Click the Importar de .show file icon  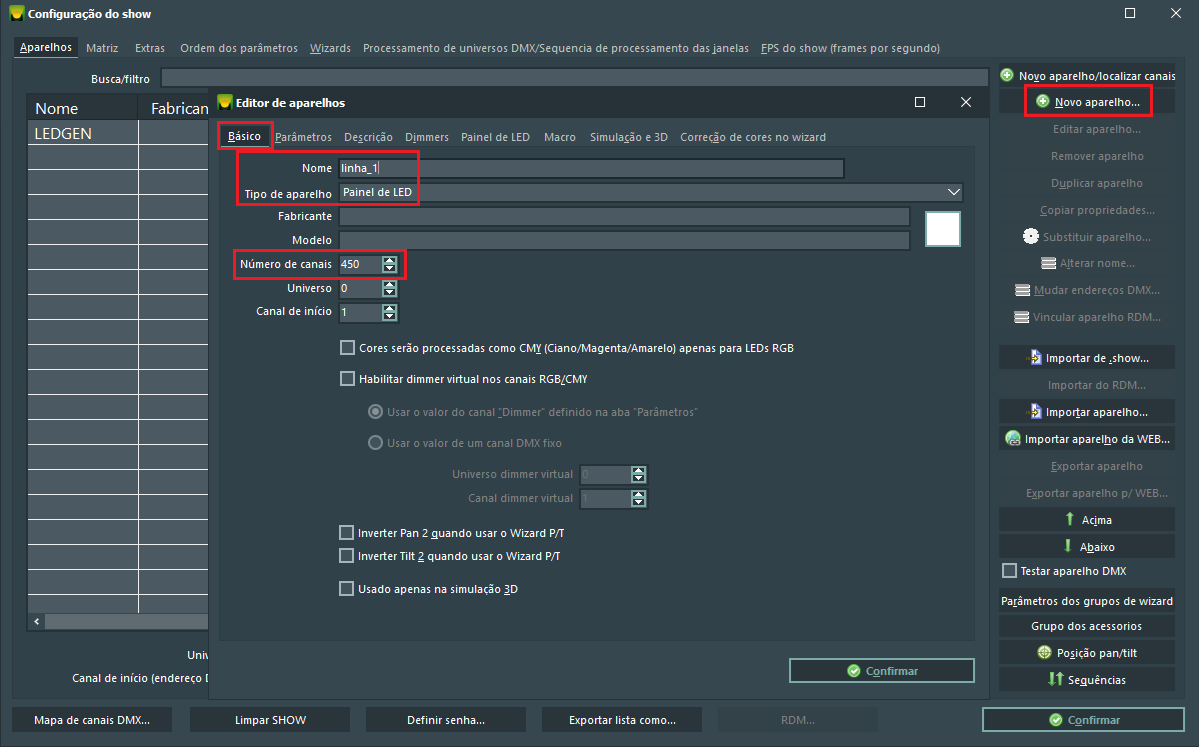(1035, 358)
